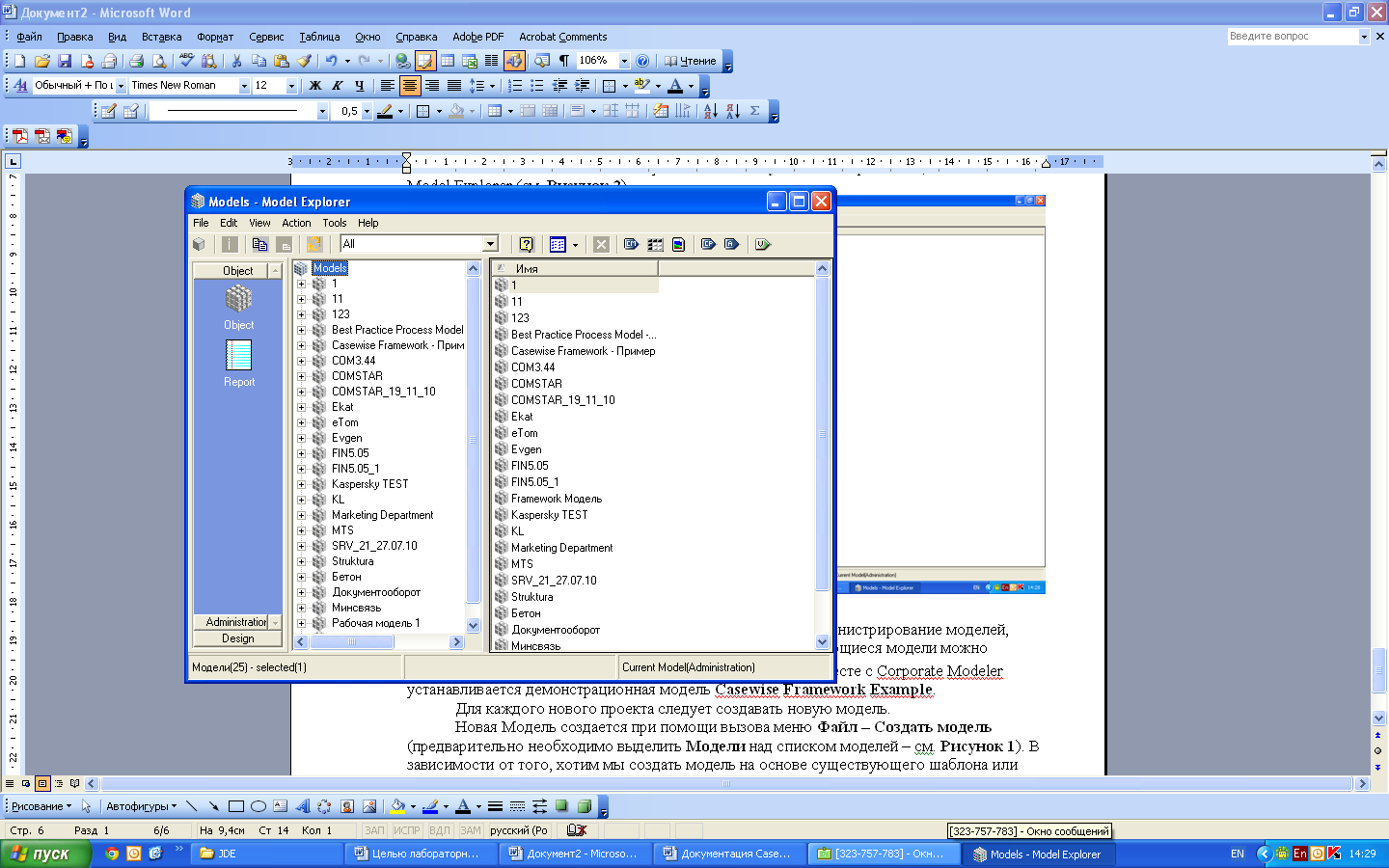The image size is (1389, 868).
Task: Toggle Underline (Ч) formatting
Action: (x=360, y=86)
